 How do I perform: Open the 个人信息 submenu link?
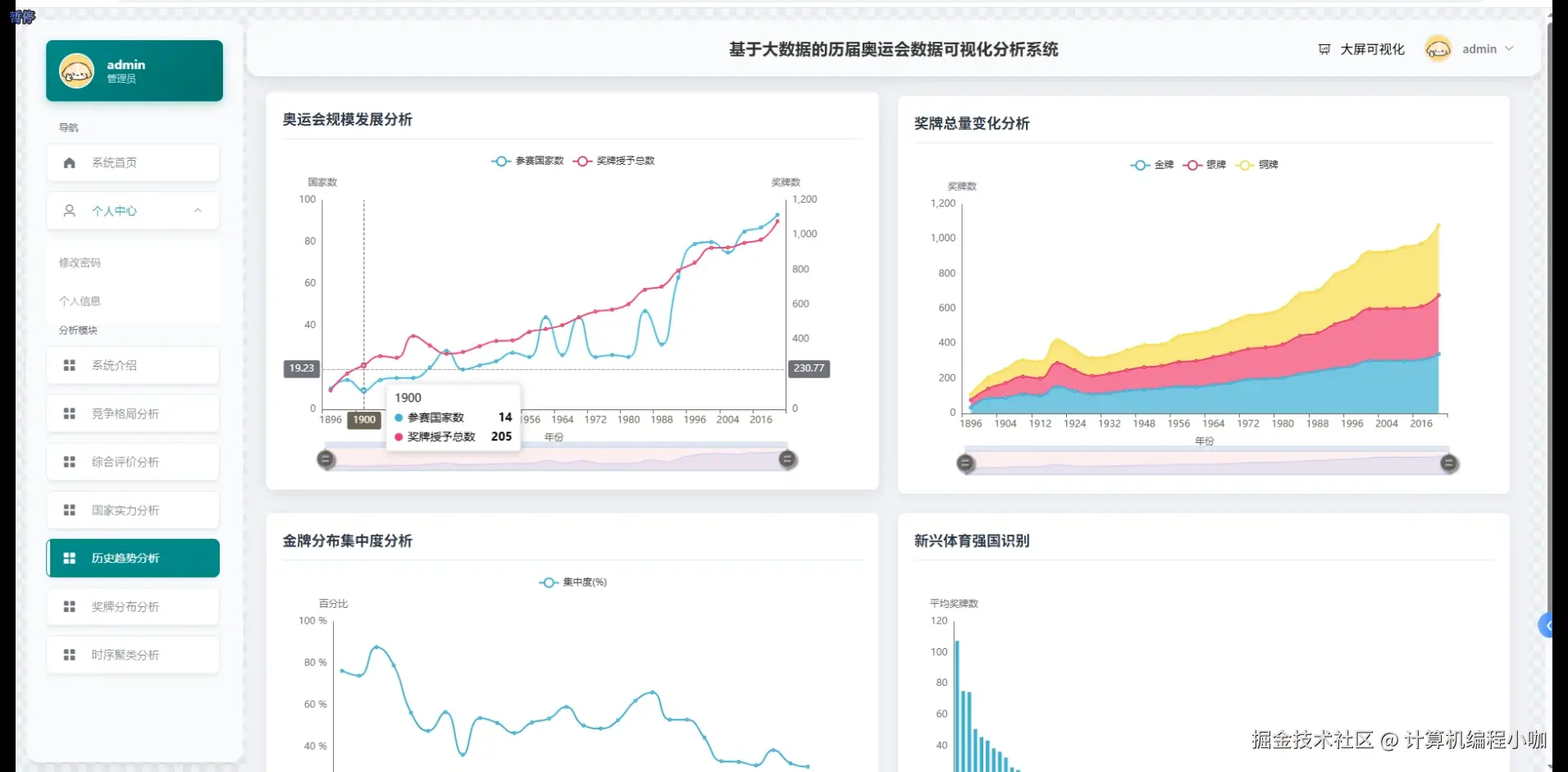coord(80,301)
